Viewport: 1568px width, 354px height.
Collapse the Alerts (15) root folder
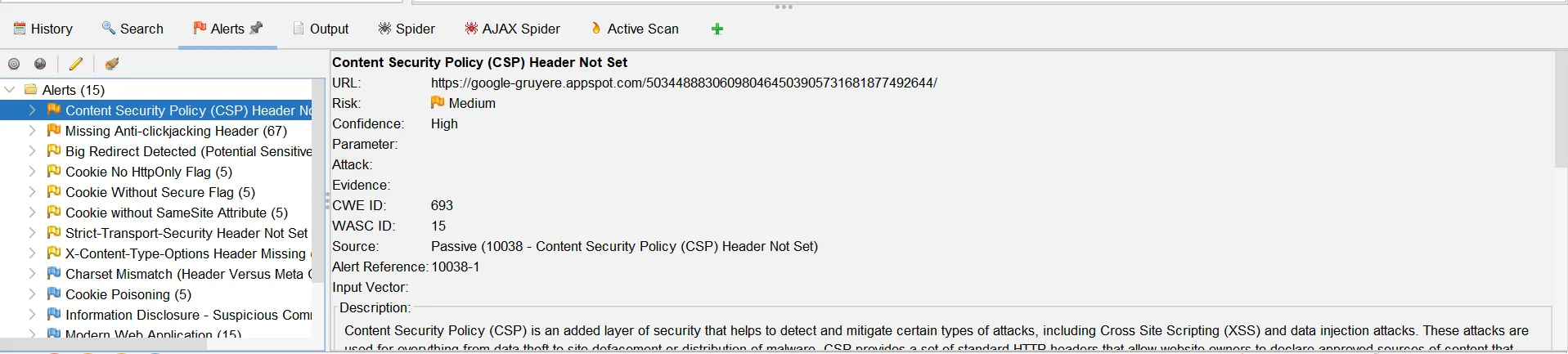coord(10,90)
